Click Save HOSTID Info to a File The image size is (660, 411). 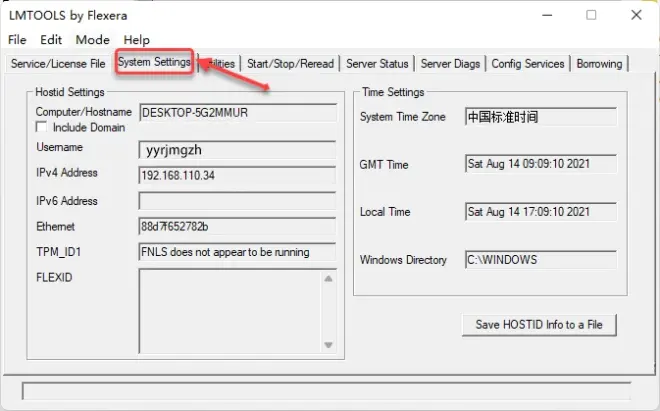[x=539, y=325]
